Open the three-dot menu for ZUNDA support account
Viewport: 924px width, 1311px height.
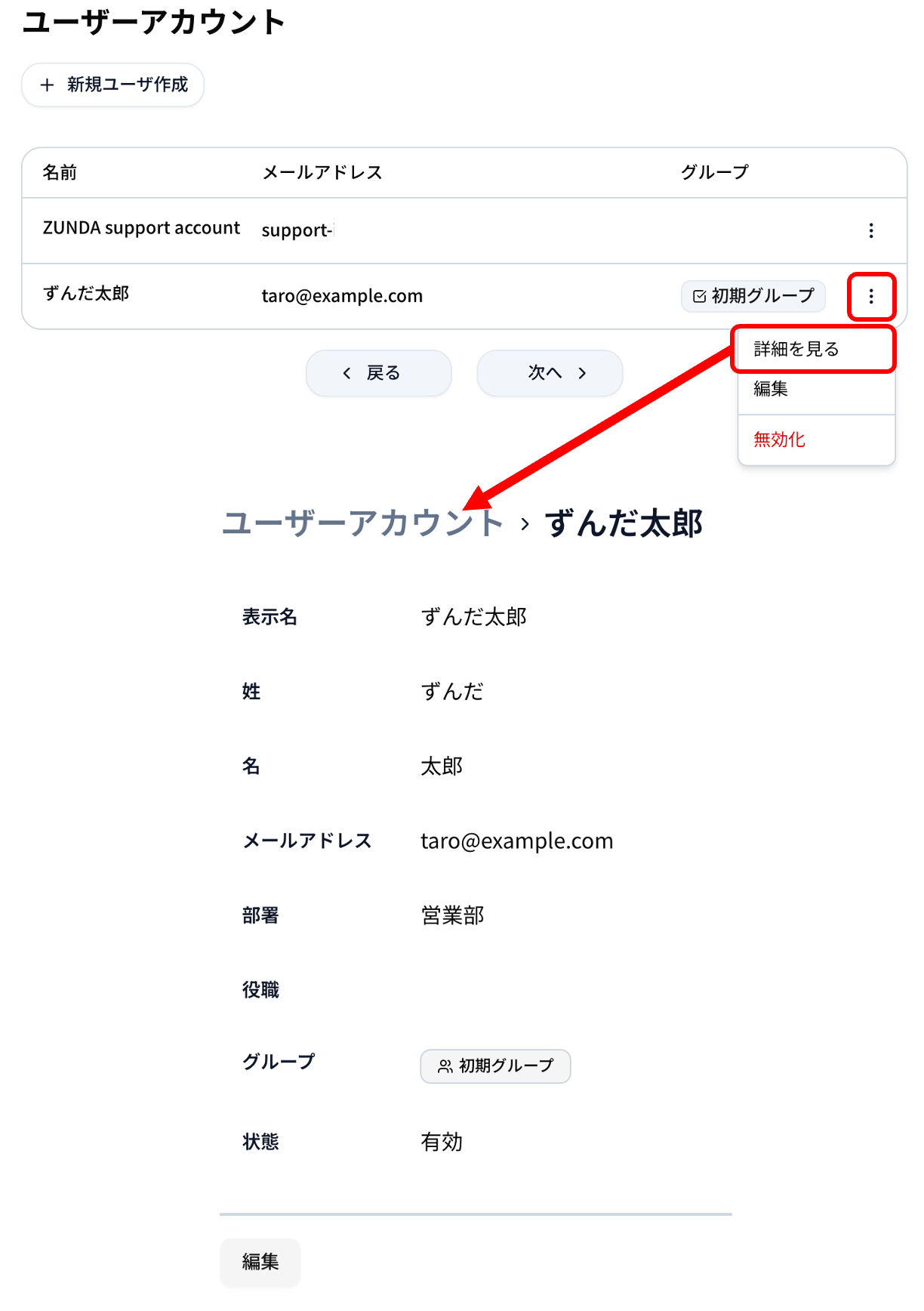(x=871, y=230)
